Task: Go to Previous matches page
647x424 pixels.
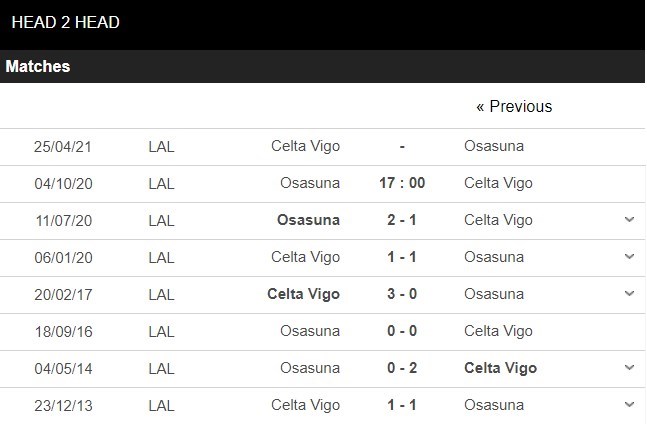Action: (x=514, y=106)
